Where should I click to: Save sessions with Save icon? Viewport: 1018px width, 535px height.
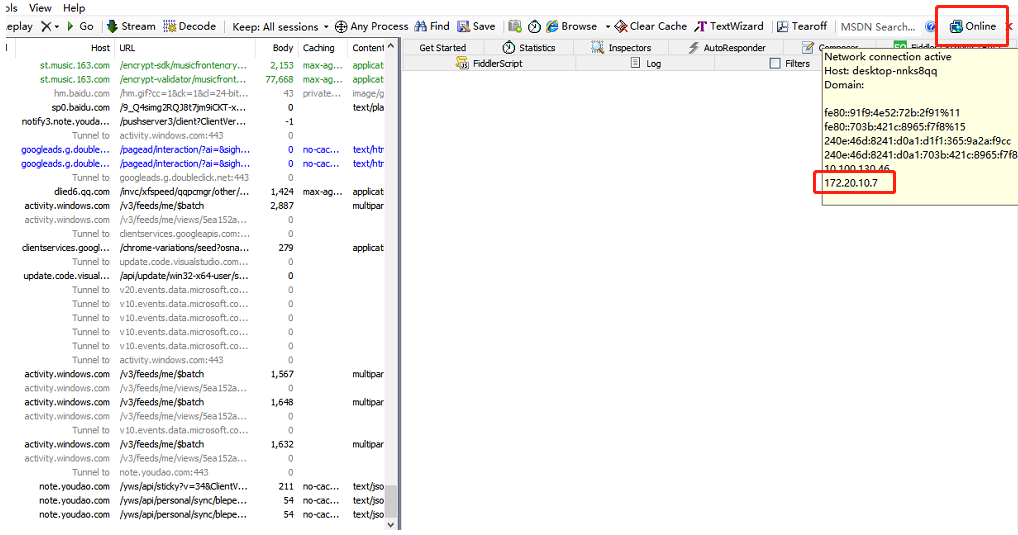[x=476, y=27]
